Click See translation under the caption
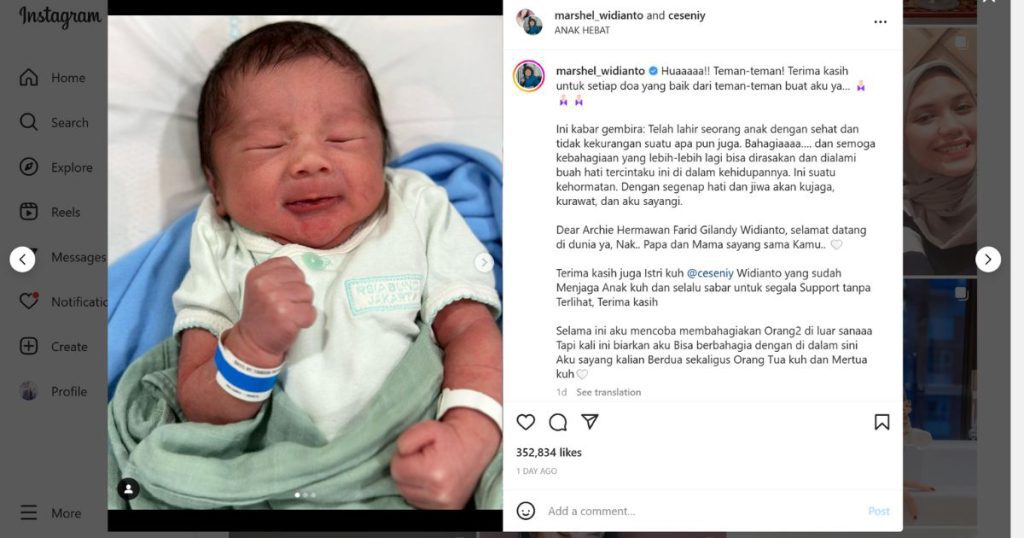This screenshot has height=538, width=1024. pos(609,392)
